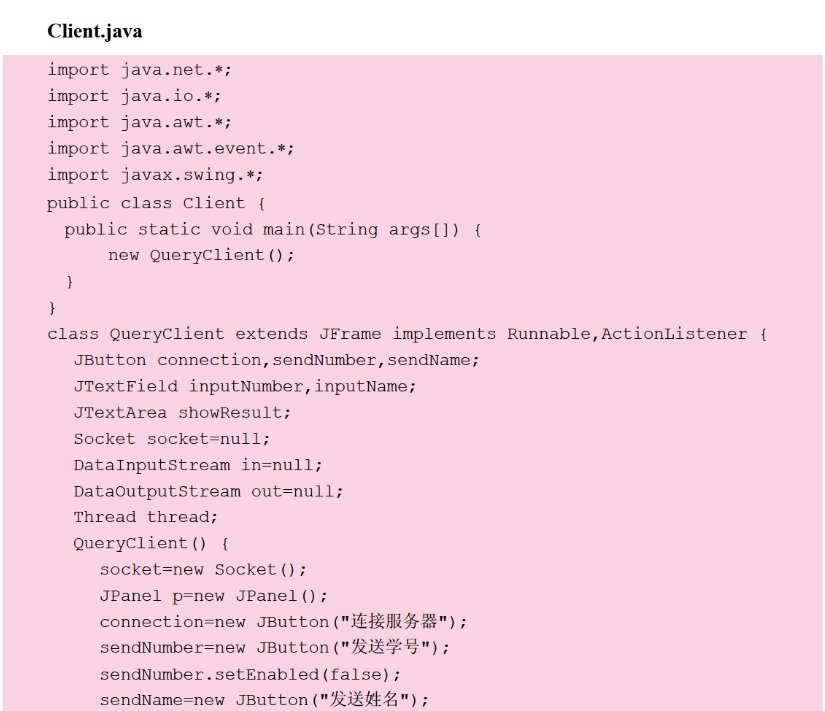Click the Client.java heading

[x=95, y=31]
